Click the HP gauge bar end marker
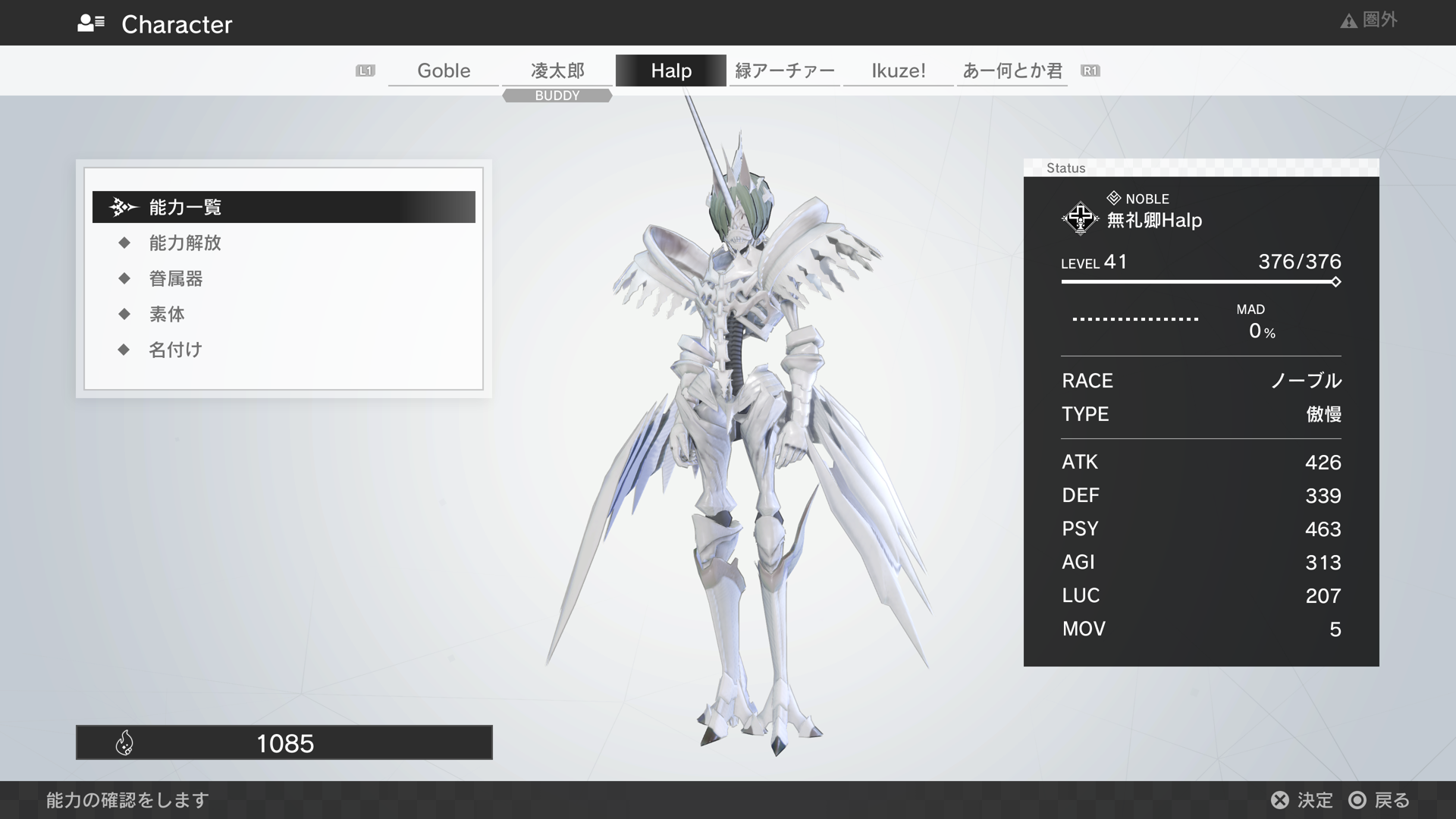Viewport: 1456px width, 819px height. tap(1335, 282)
